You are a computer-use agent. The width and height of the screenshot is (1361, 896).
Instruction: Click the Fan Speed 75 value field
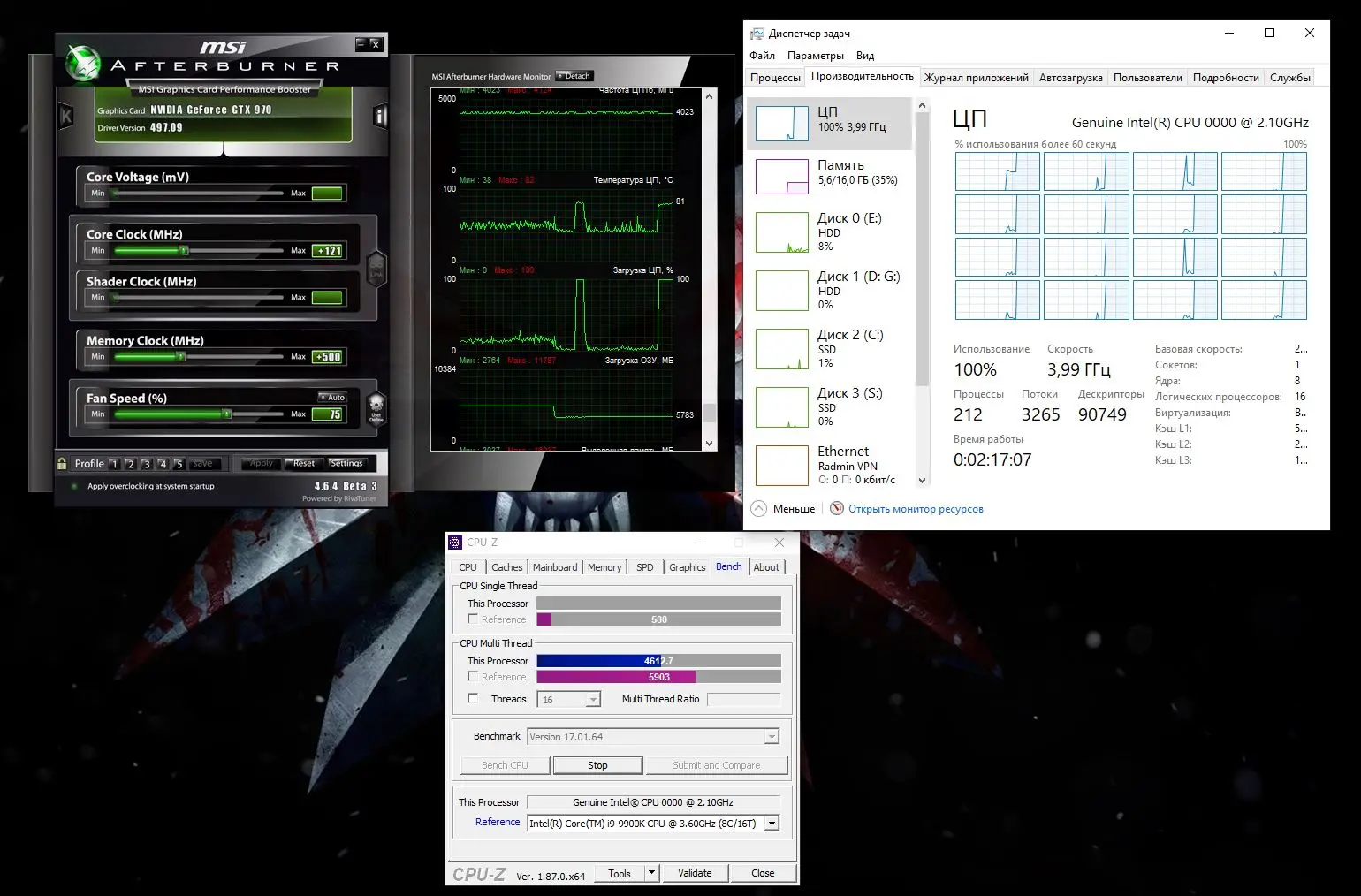click(327, 414)
